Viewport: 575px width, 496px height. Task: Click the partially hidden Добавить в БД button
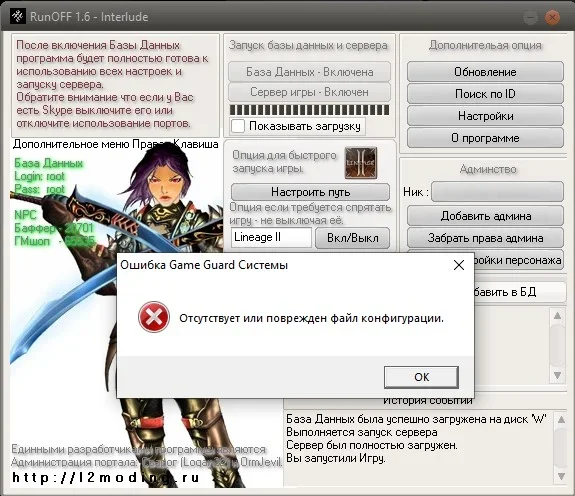coord(520,292)
